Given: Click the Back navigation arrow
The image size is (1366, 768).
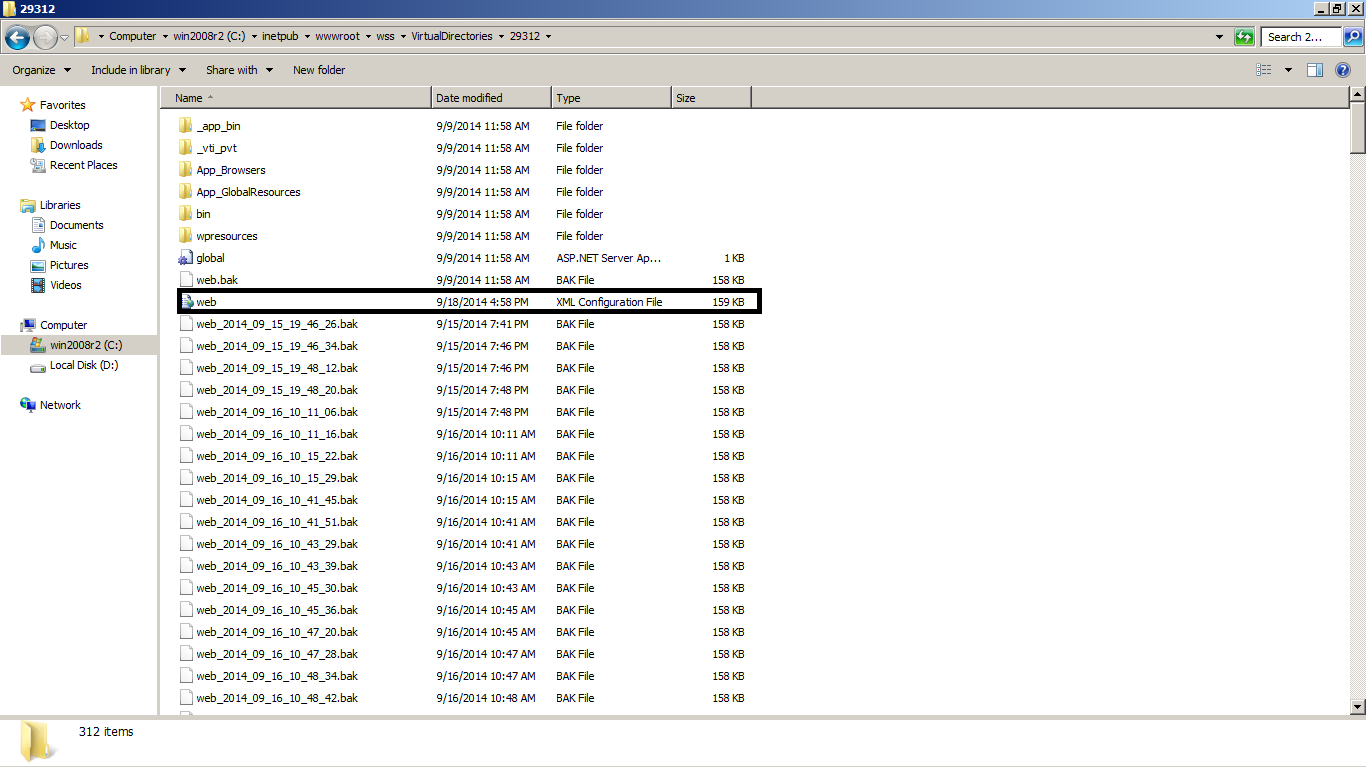Looking at the screenshot, I should click(x=17, y=36).
